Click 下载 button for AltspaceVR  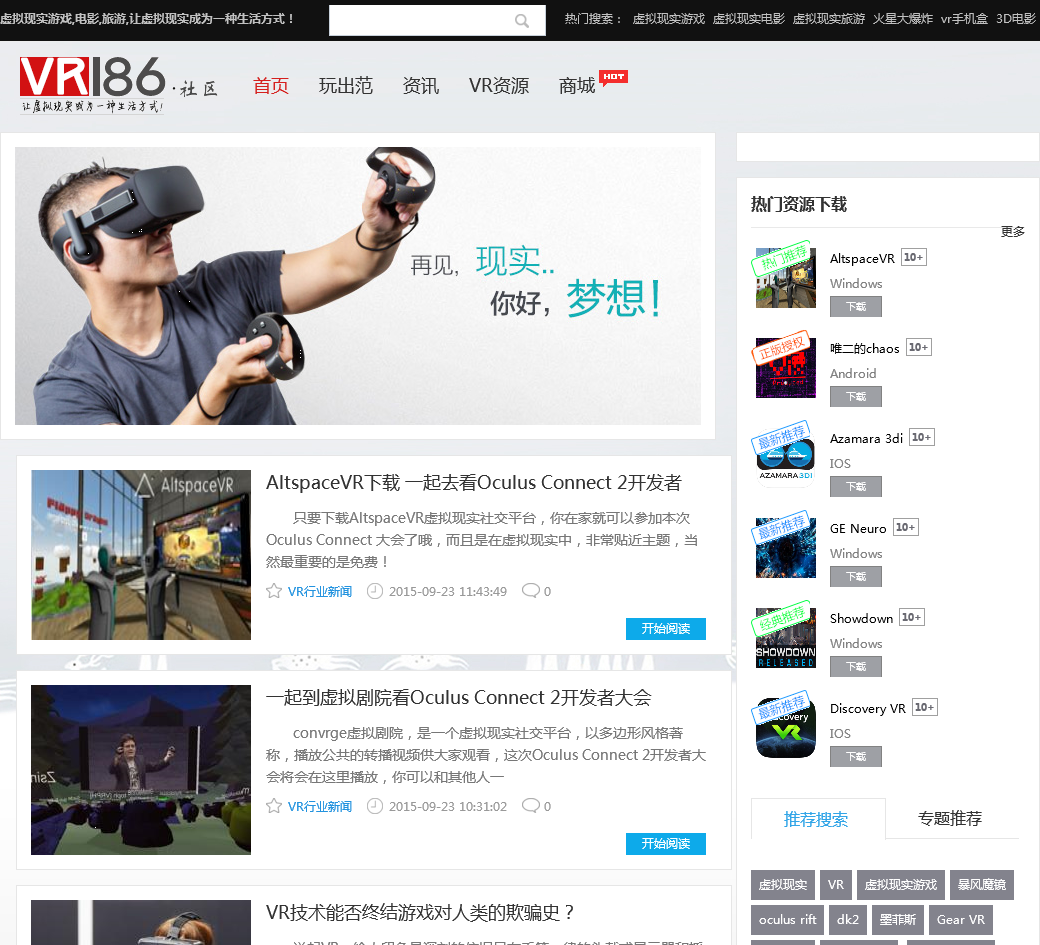point(856,306)
